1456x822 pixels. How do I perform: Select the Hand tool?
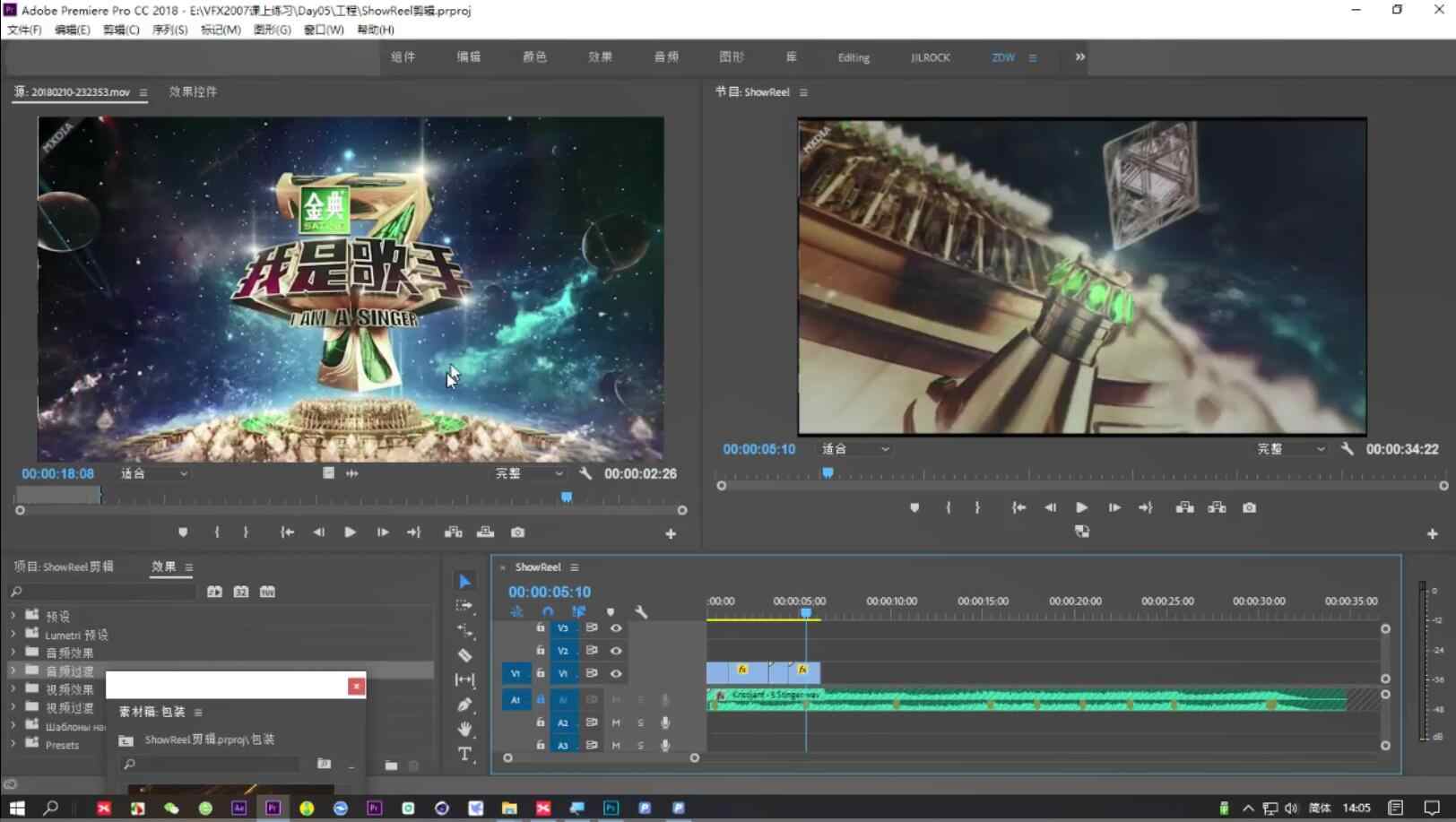[464, 729]
